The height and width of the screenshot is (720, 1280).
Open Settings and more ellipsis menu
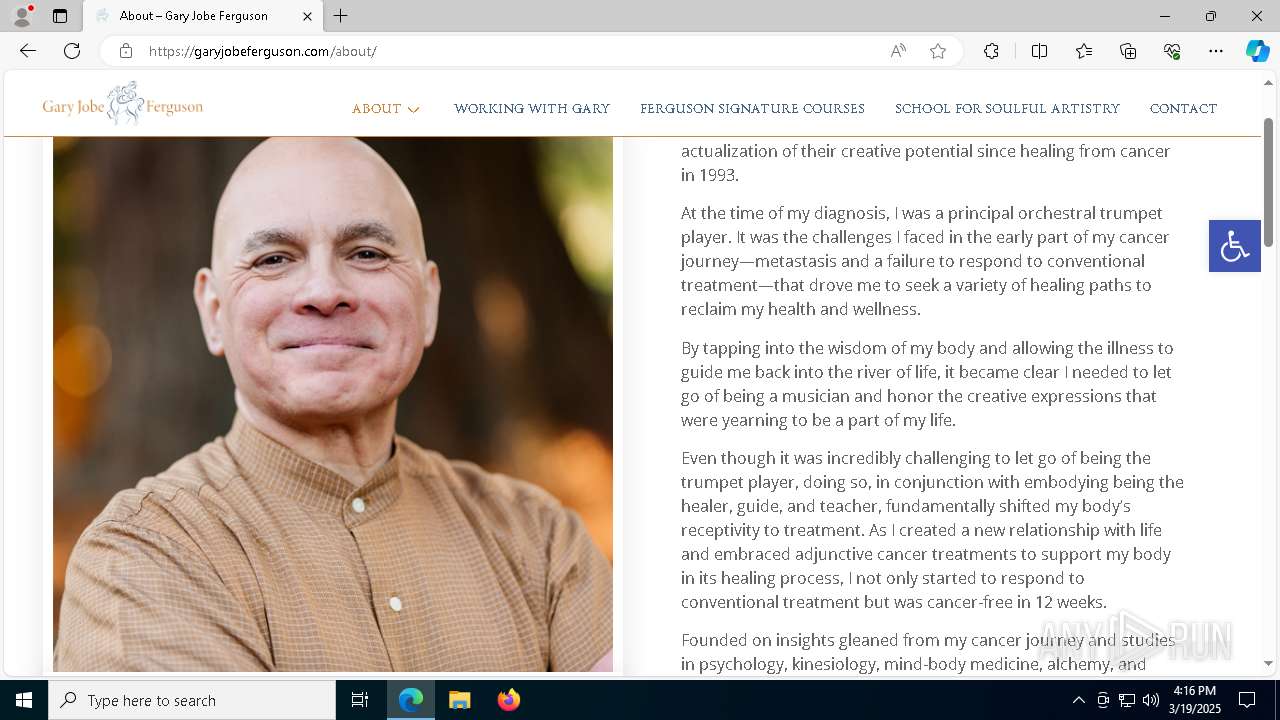click(1216, 51)
